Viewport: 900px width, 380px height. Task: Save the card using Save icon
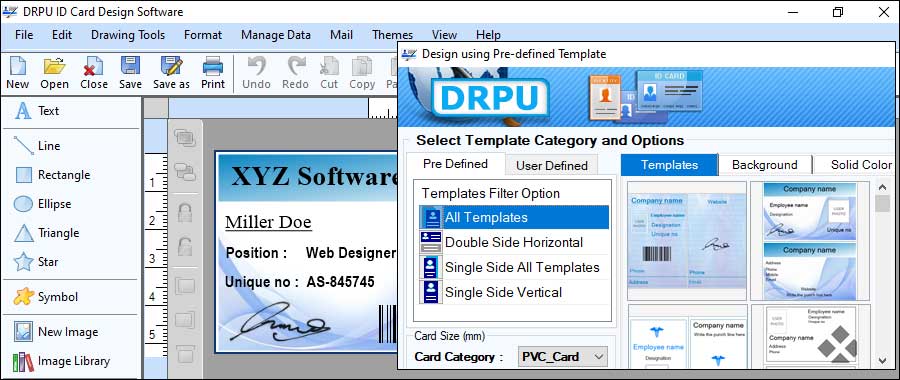coord(130,72)
